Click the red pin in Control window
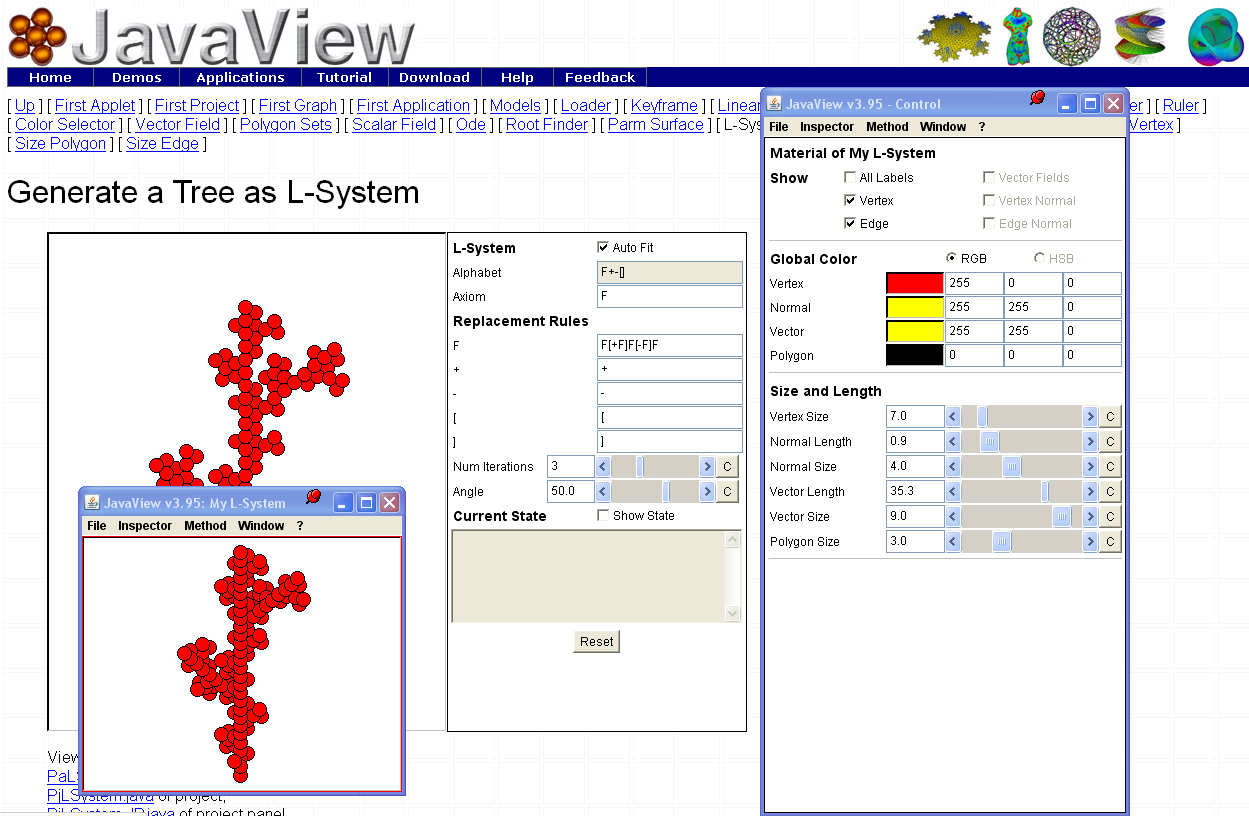Image resolution: width=1249 pixels, height=816 pixels. coord(1037,97)
